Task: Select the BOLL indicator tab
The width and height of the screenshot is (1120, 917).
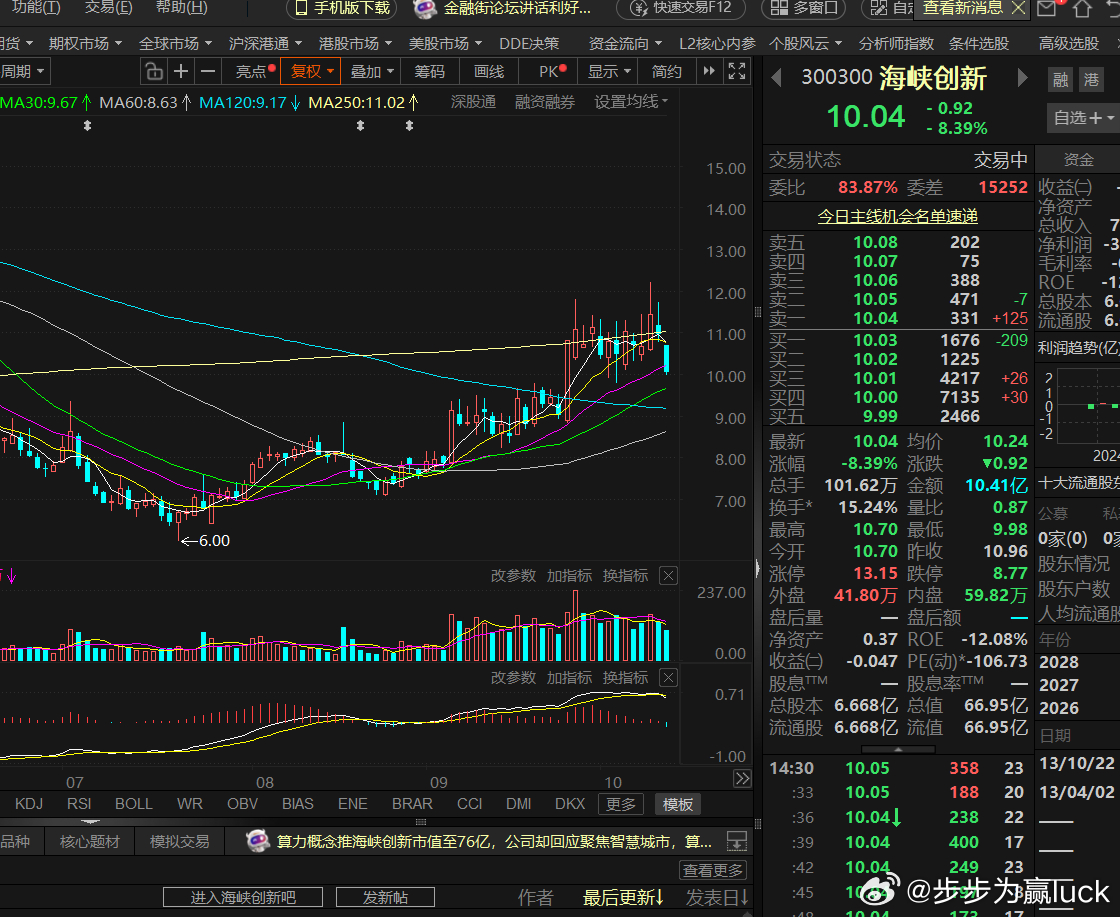Action: tap(134, 804)
